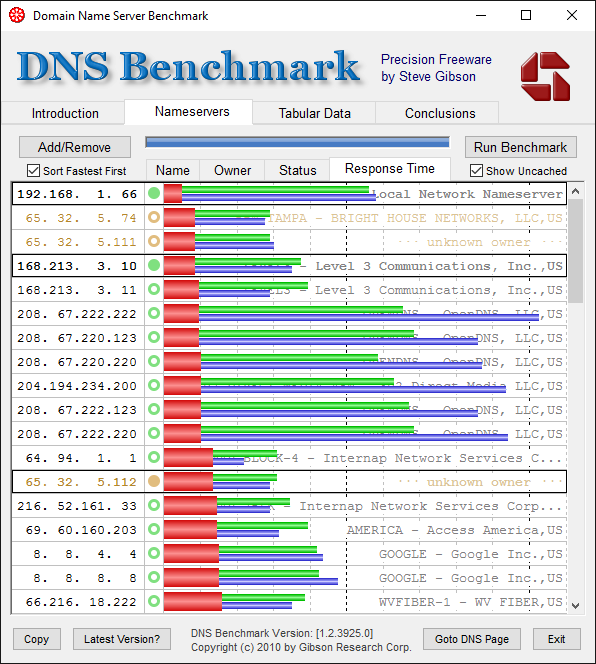Select the 208.67.220.123 IP address
Screen dimensions: 596x664
point(77,338)
